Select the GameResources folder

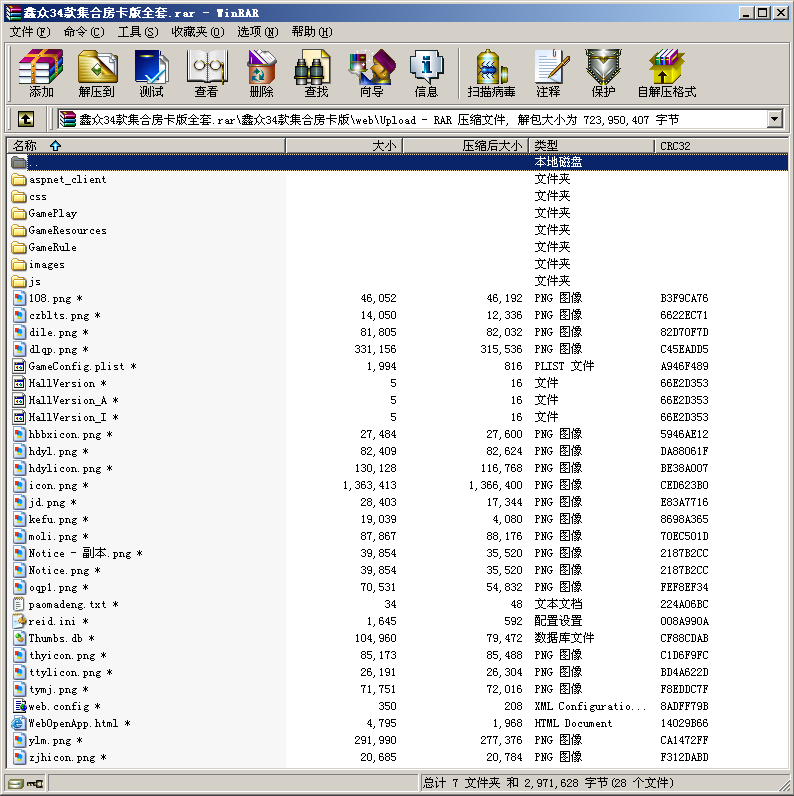pyautogui.click(x=67, y=230)
